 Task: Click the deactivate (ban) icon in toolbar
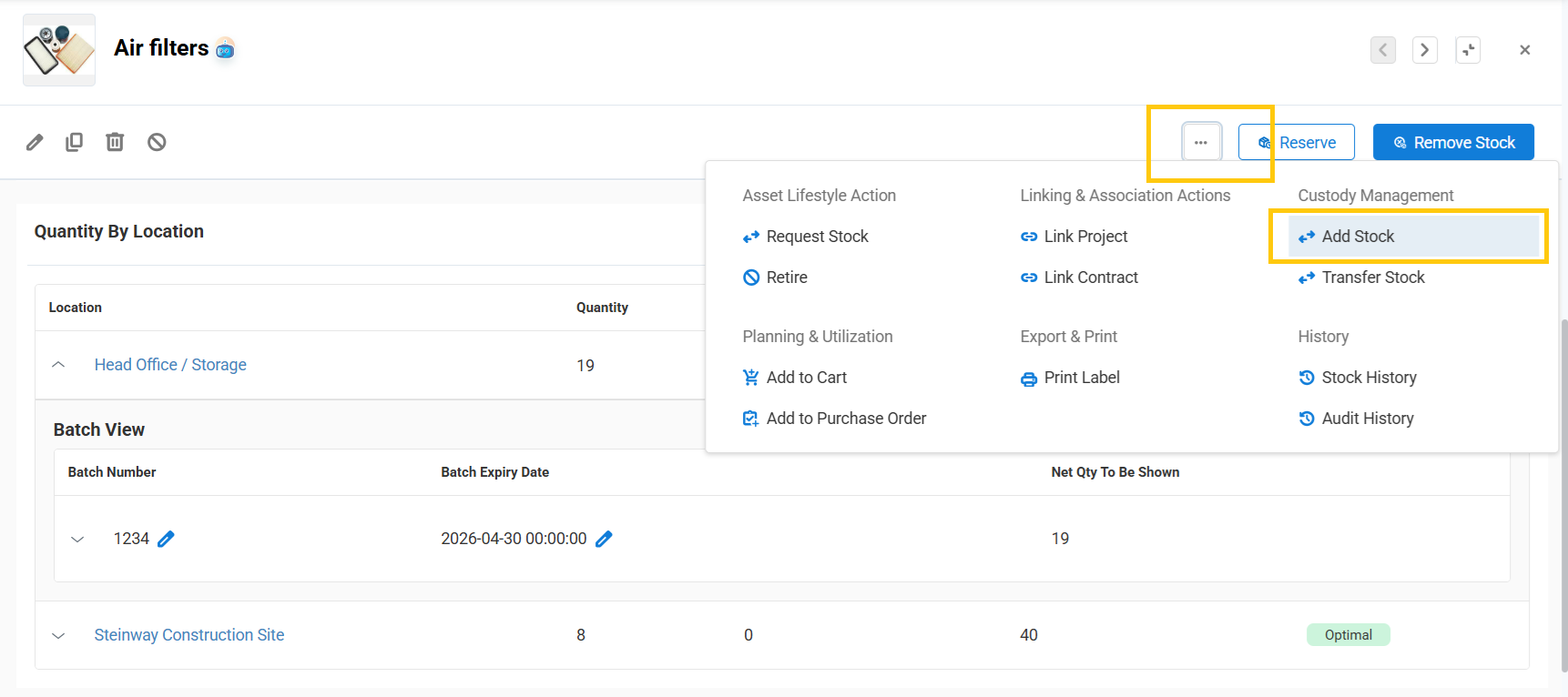coord(157,142)
